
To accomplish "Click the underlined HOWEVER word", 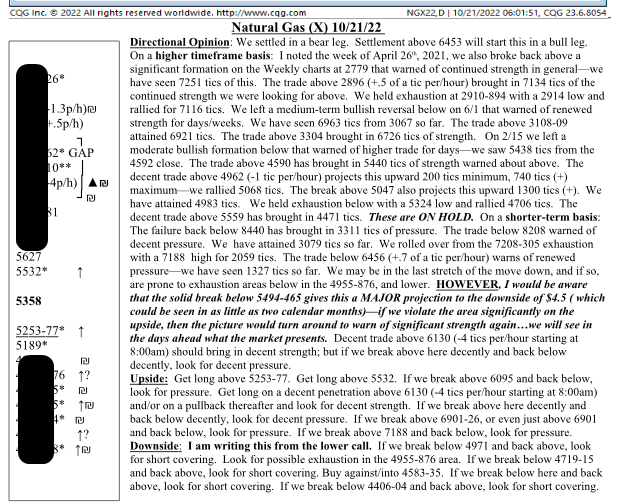I will (467, 284).
